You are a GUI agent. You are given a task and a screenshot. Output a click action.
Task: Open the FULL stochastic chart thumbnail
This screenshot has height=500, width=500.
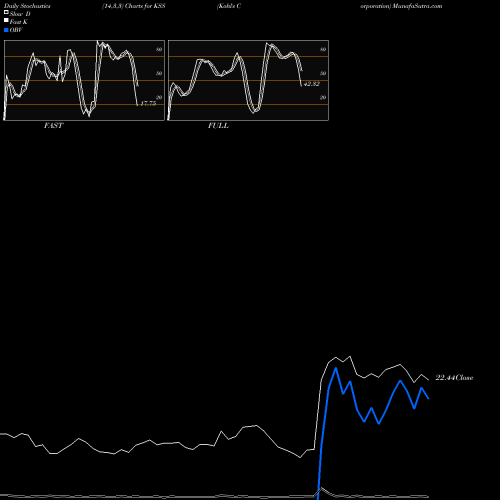248,80
